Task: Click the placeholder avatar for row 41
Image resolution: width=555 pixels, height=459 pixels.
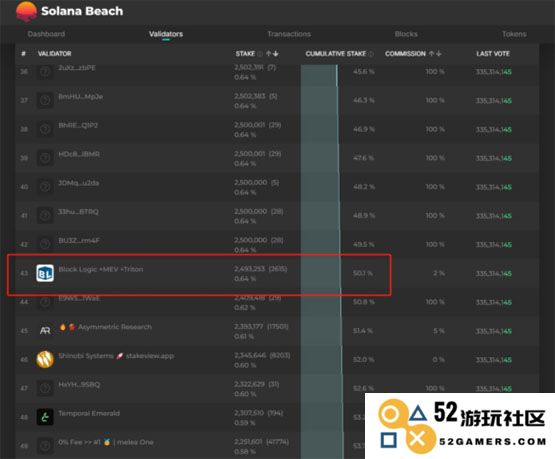Action: [45, 215]
